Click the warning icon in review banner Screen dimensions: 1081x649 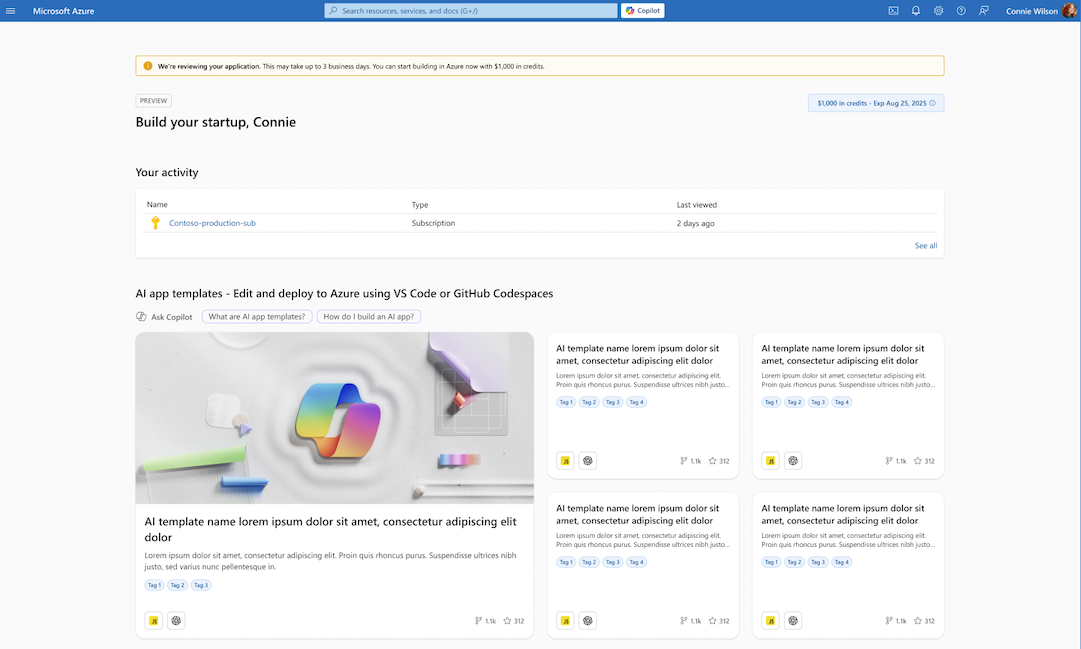coord(148,66)
